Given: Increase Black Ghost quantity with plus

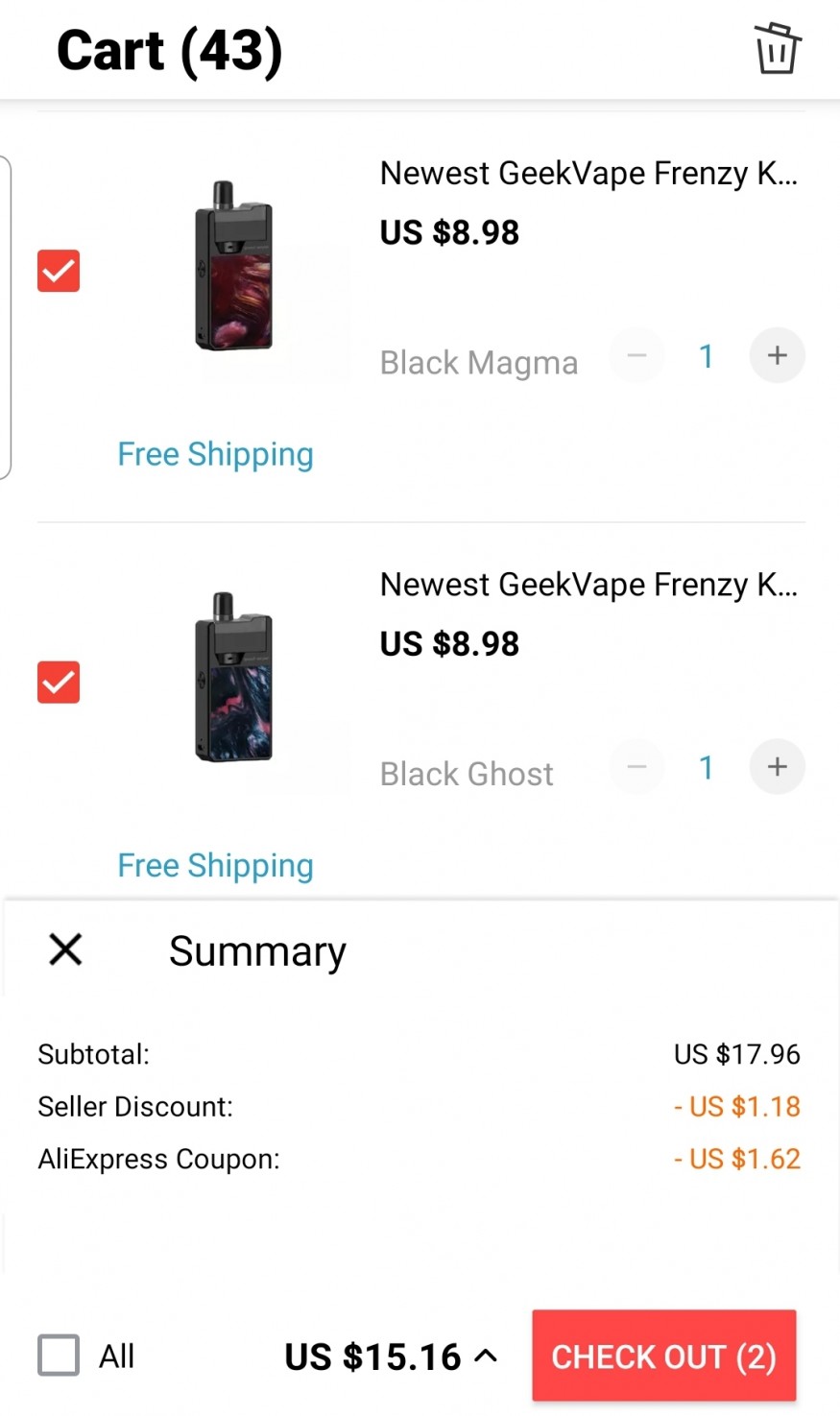Looking at the screenshot, I should (x=777, y=767).
